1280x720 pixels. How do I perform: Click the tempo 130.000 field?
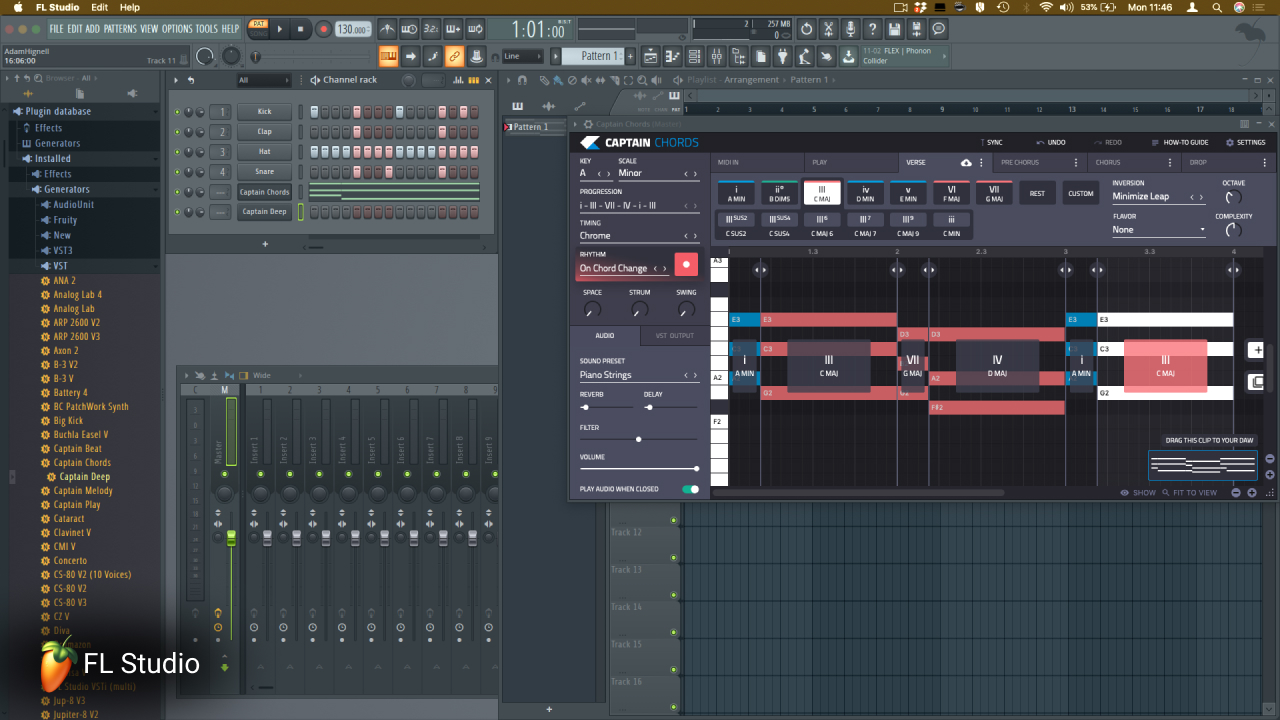point(353,29)
